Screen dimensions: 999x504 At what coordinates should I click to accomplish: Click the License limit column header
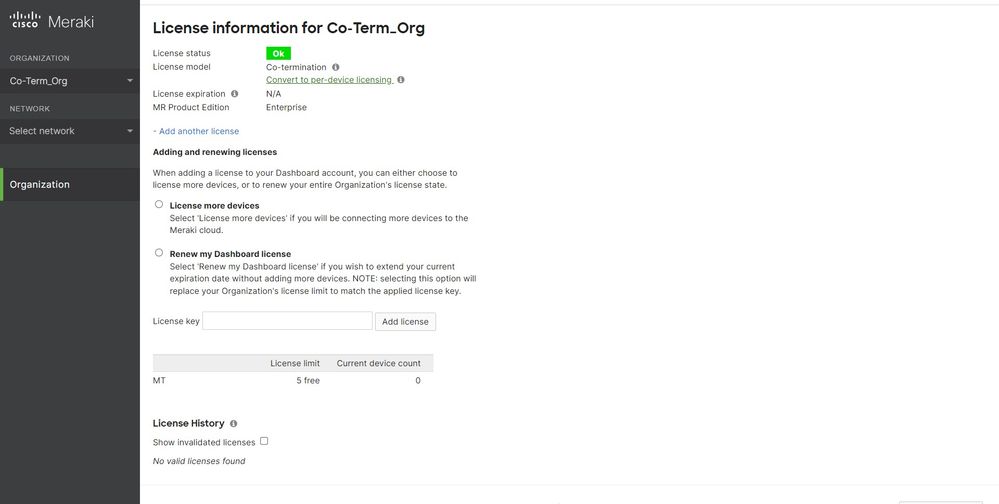click(295, 363)
